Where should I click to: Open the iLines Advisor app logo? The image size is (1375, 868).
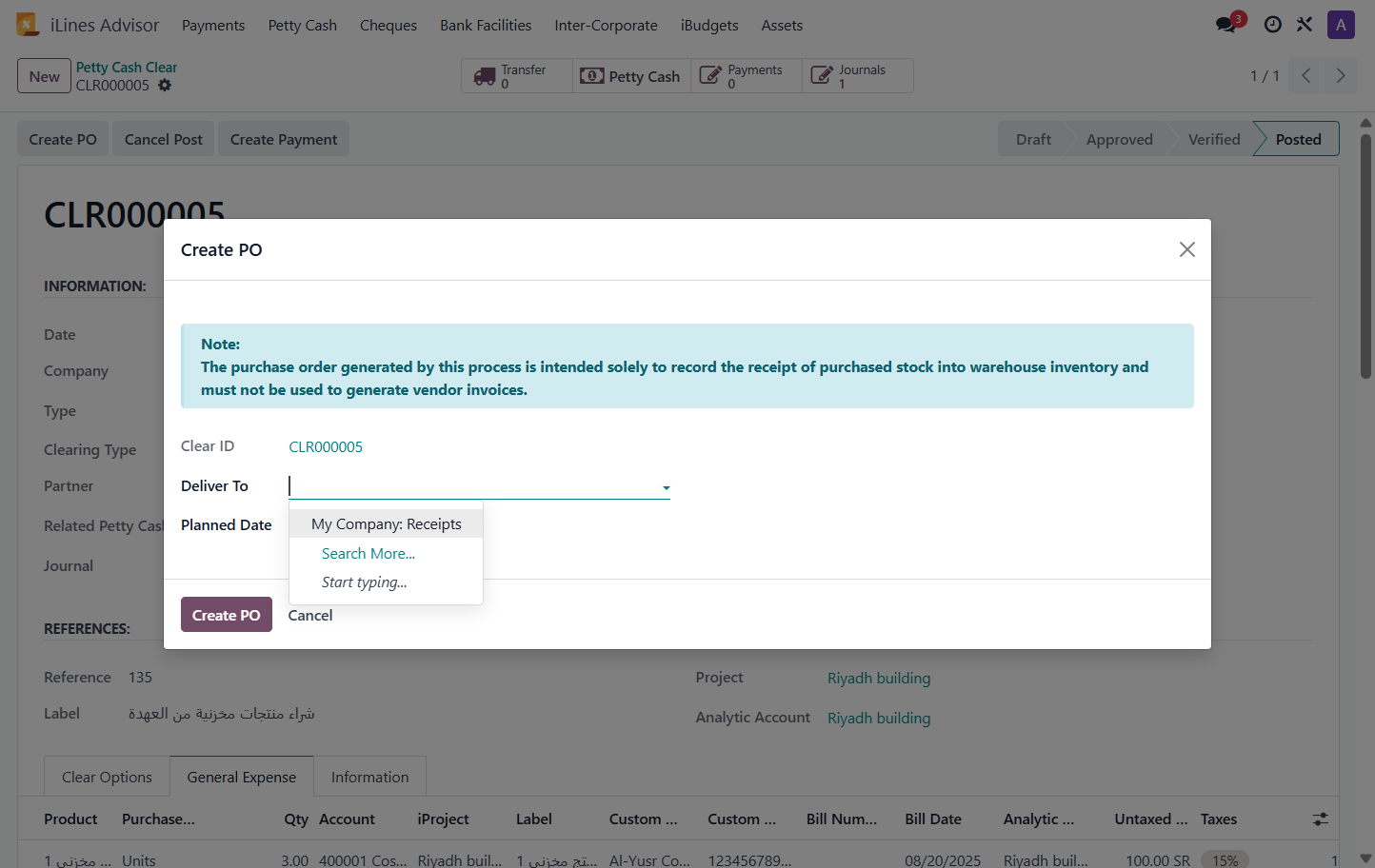pyautogui.click(x=28, y=25)
